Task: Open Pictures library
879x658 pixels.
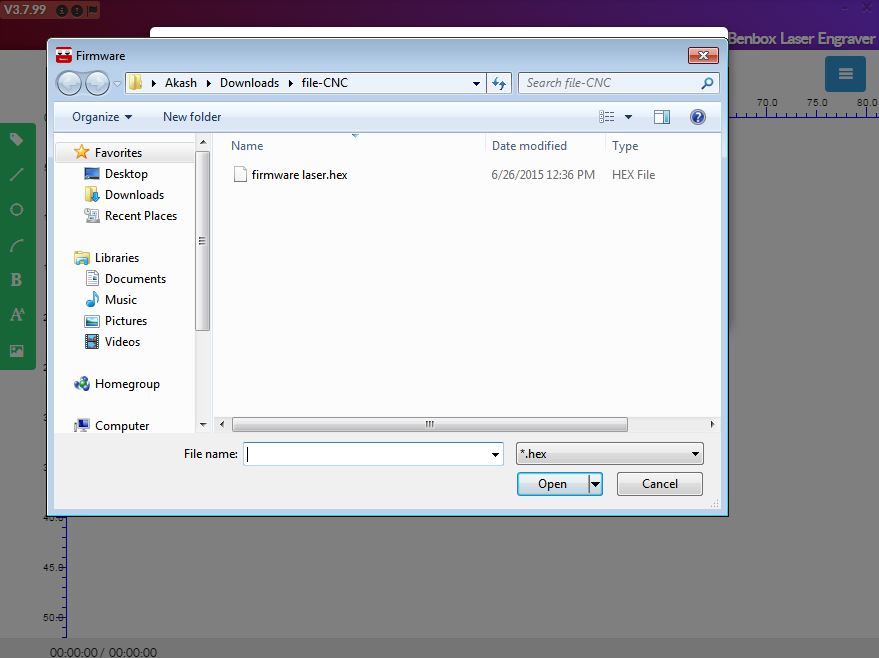Action: click(126, 321)
